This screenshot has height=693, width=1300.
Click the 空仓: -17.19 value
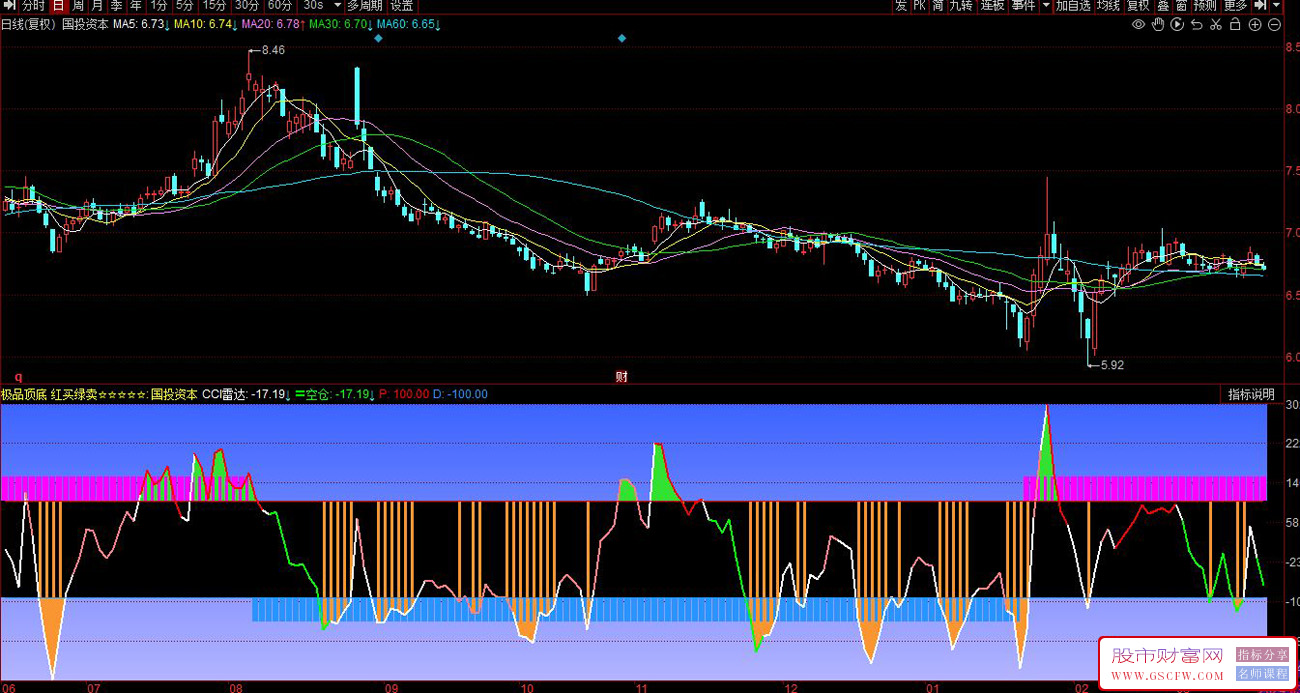[340, 394]
